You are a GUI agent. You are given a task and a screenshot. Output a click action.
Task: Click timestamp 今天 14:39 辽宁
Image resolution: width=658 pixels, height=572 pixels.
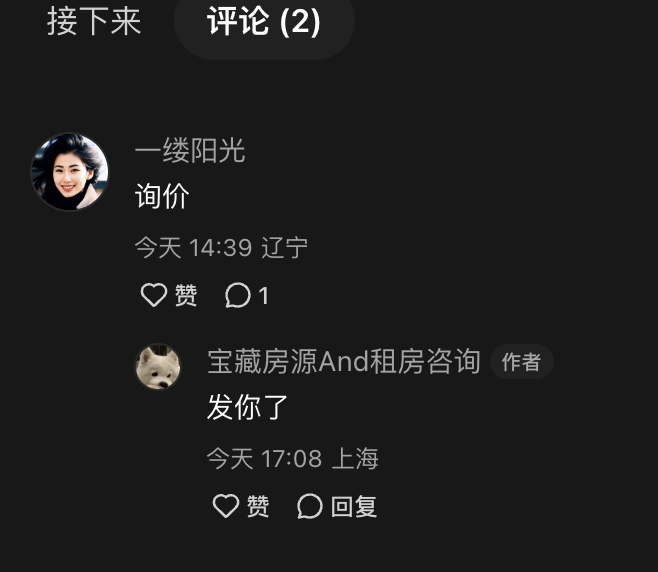coord(221,247)
